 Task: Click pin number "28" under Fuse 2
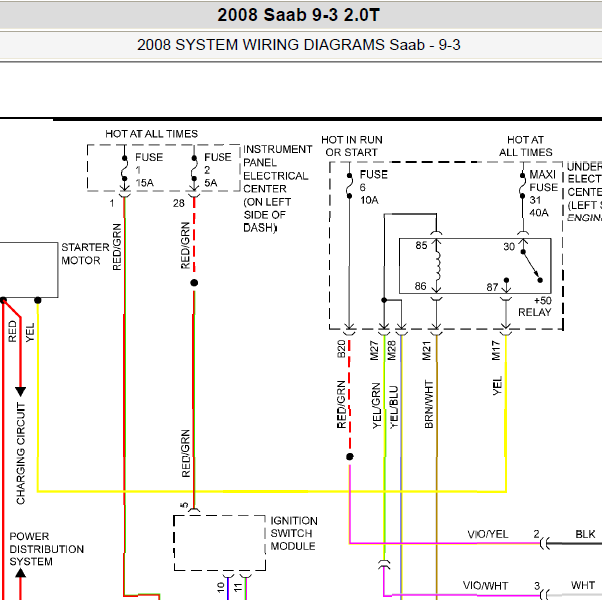point(179,203)
